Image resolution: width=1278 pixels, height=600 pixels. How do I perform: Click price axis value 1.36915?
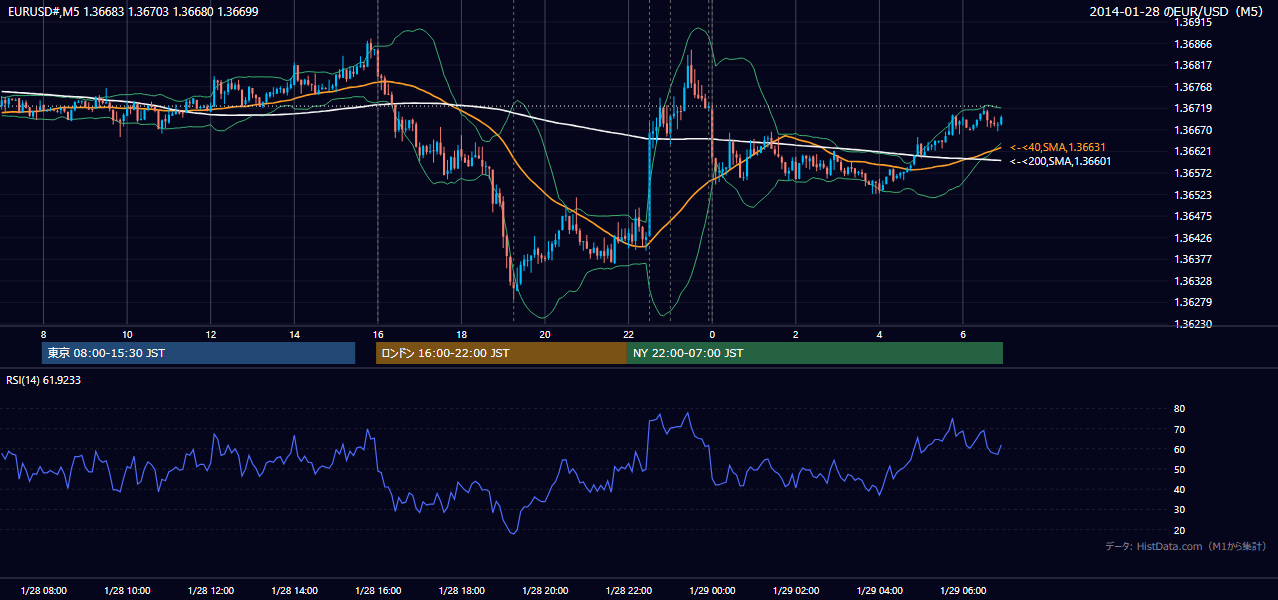[1193, 23]
